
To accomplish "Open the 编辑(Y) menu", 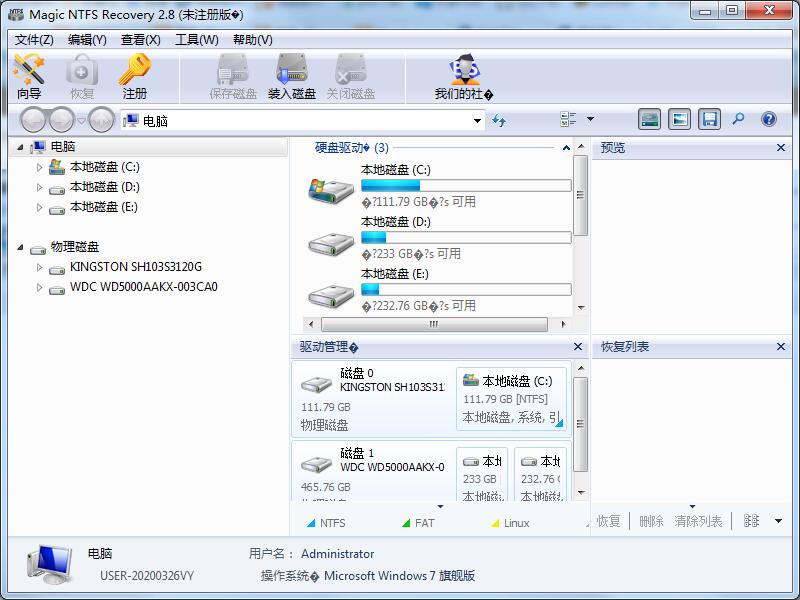I will tap(87, 40).
